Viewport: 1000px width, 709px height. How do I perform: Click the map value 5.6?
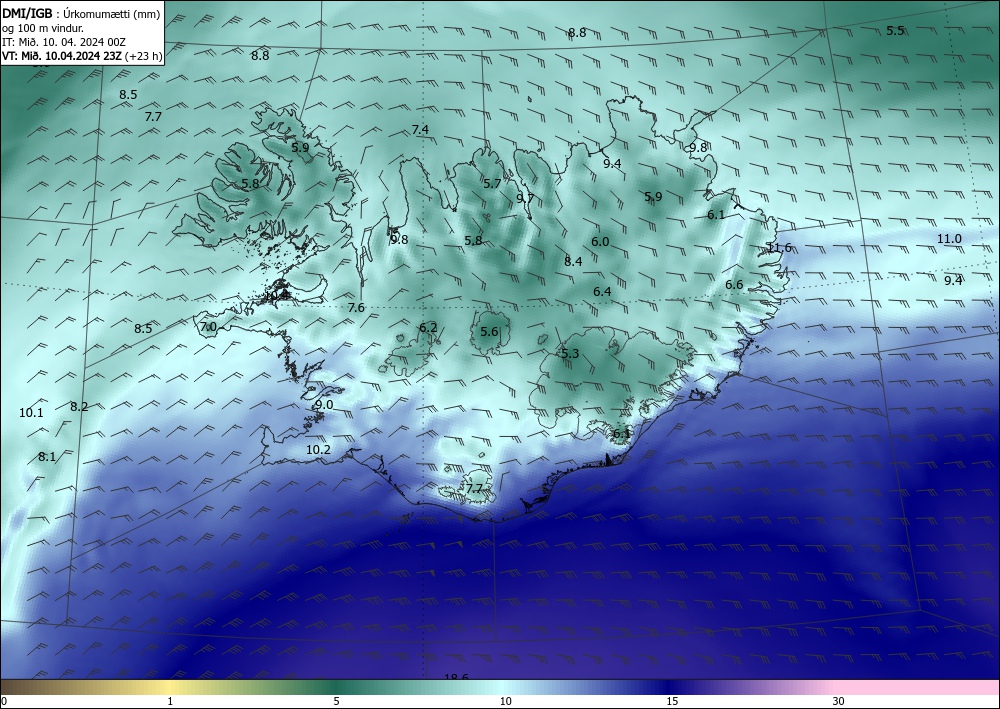pyautogui.click(x=489, y=332)
